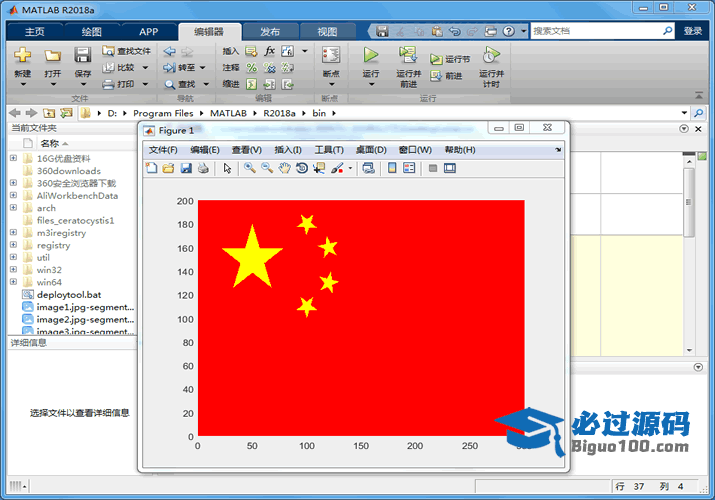This screenshot has width=715, height=500.
Task: Select the Rotate 3D tool
Action: point(302,168)
